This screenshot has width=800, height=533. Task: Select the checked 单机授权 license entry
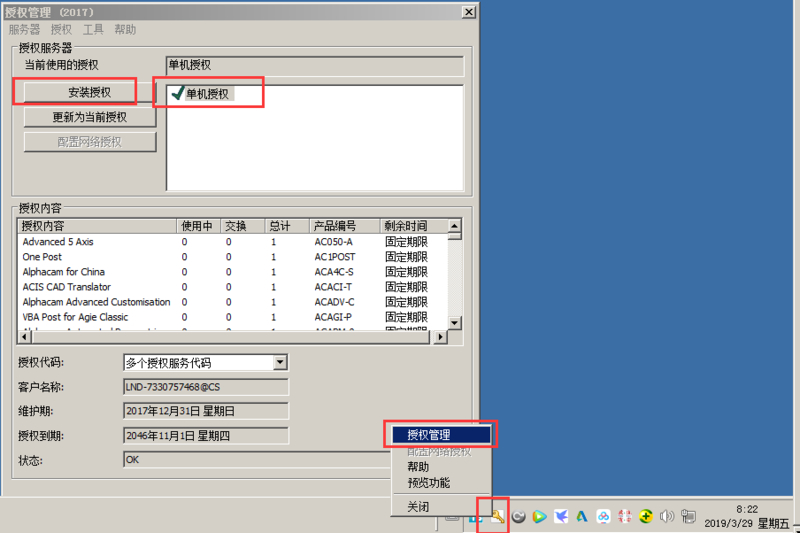[x=206, y=94]
